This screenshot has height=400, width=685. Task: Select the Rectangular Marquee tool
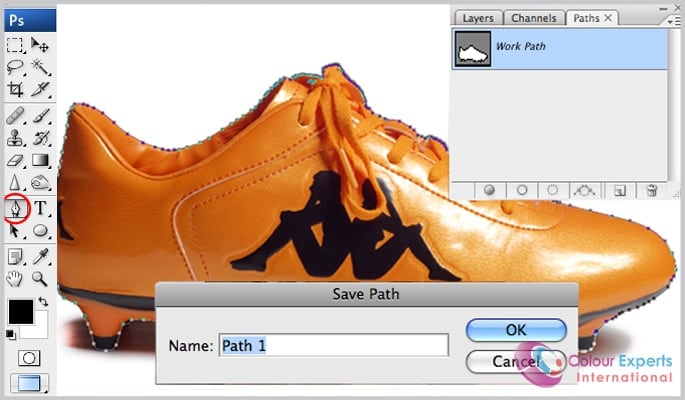[x=15, y=45]
